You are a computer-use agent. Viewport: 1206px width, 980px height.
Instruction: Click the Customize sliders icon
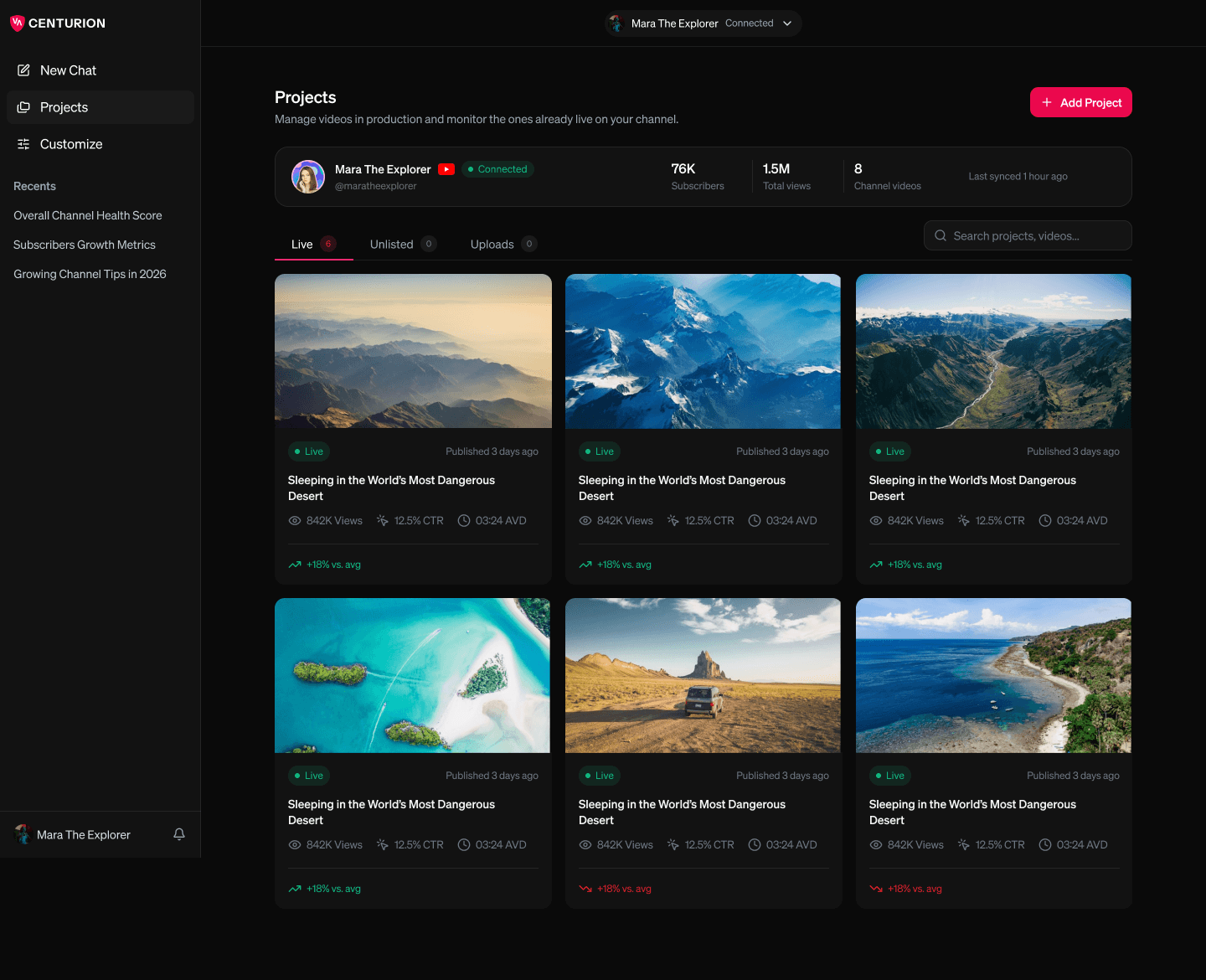coord(23,144)
